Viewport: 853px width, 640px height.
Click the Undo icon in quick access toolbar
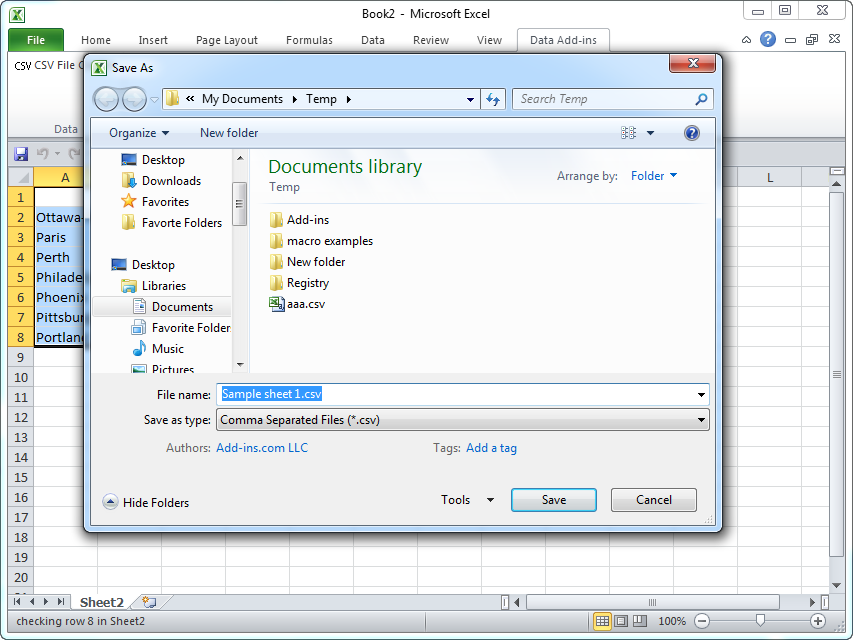[x=42, y=154]
